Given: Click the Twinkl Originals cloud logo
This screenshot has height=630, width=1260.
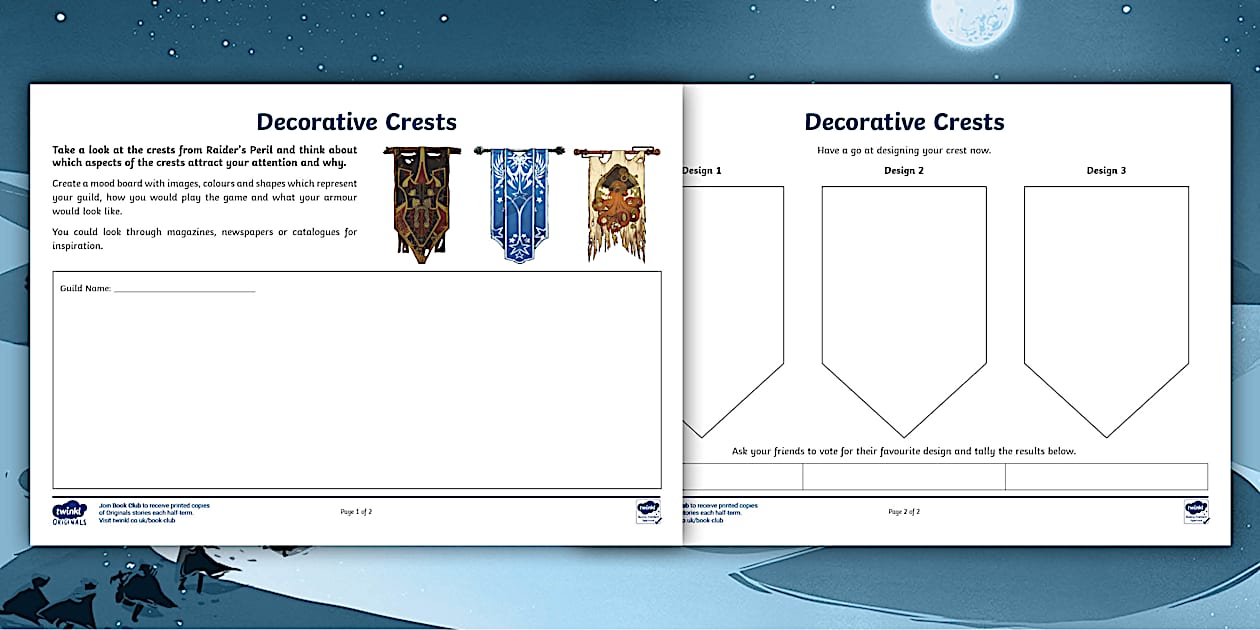Looking at the screenshot, I should 69,510.
